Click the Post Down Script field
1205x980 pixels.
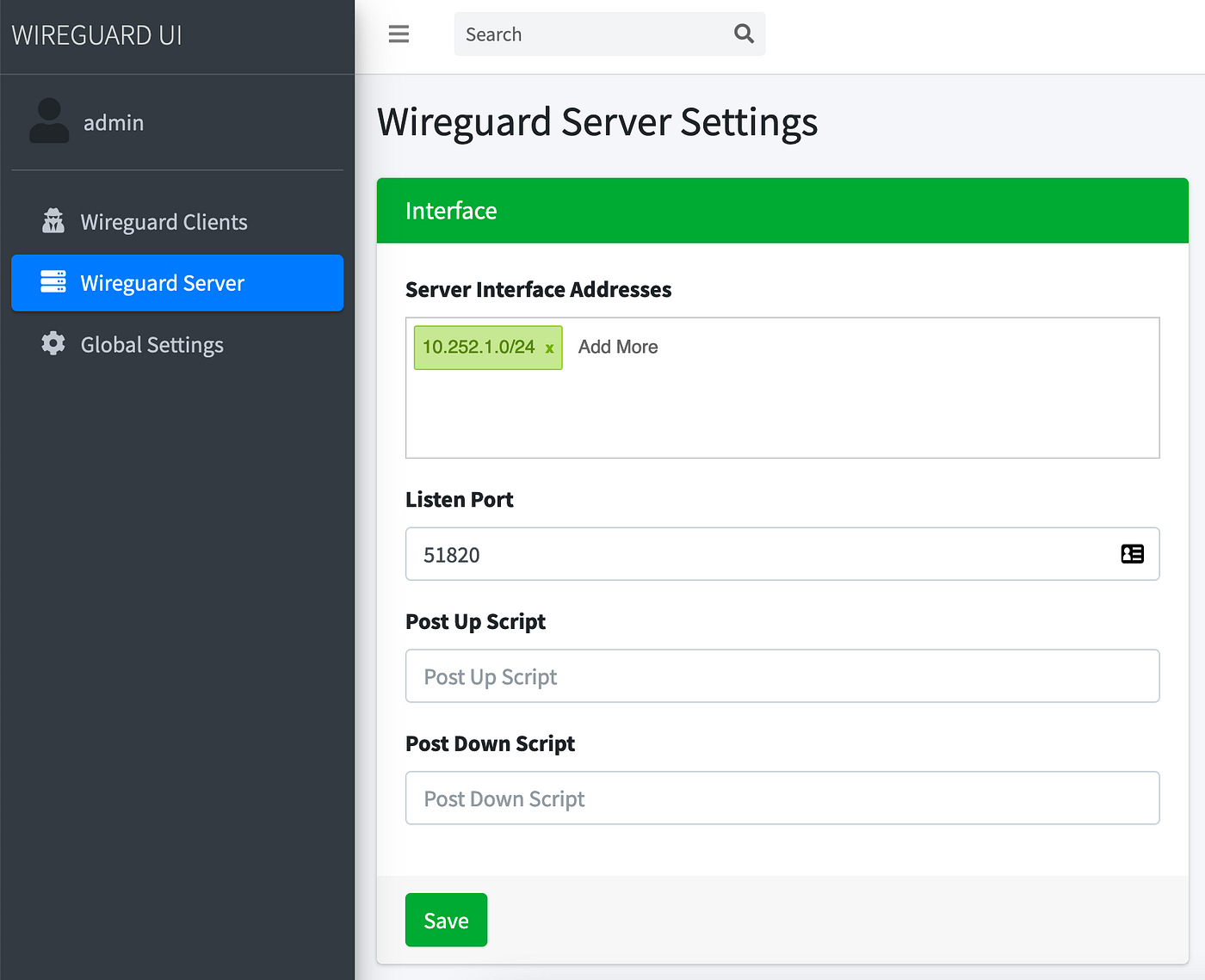pos(782,798)
